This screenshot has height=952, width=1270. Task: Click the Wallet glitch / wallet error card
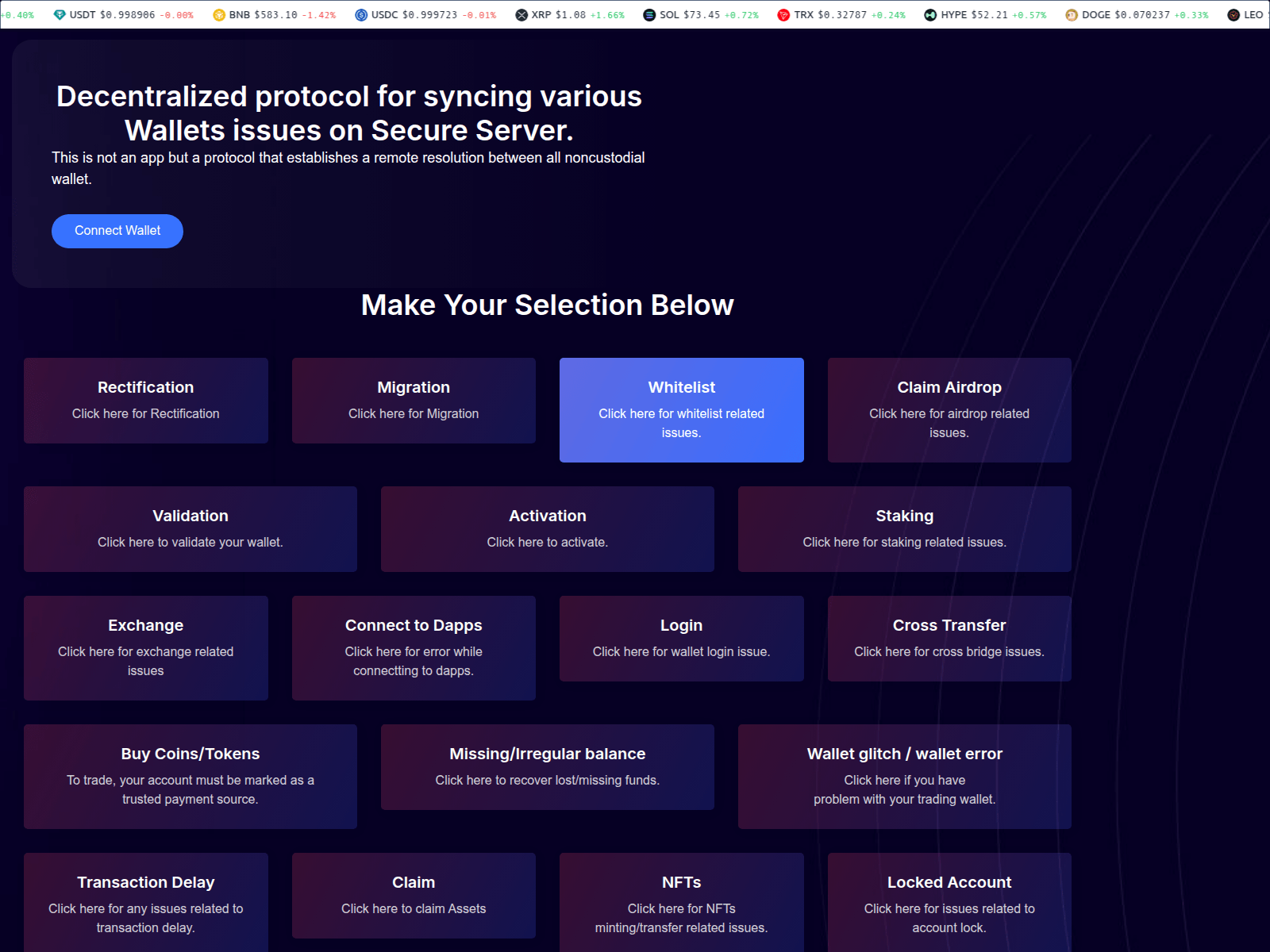(905, 777)
